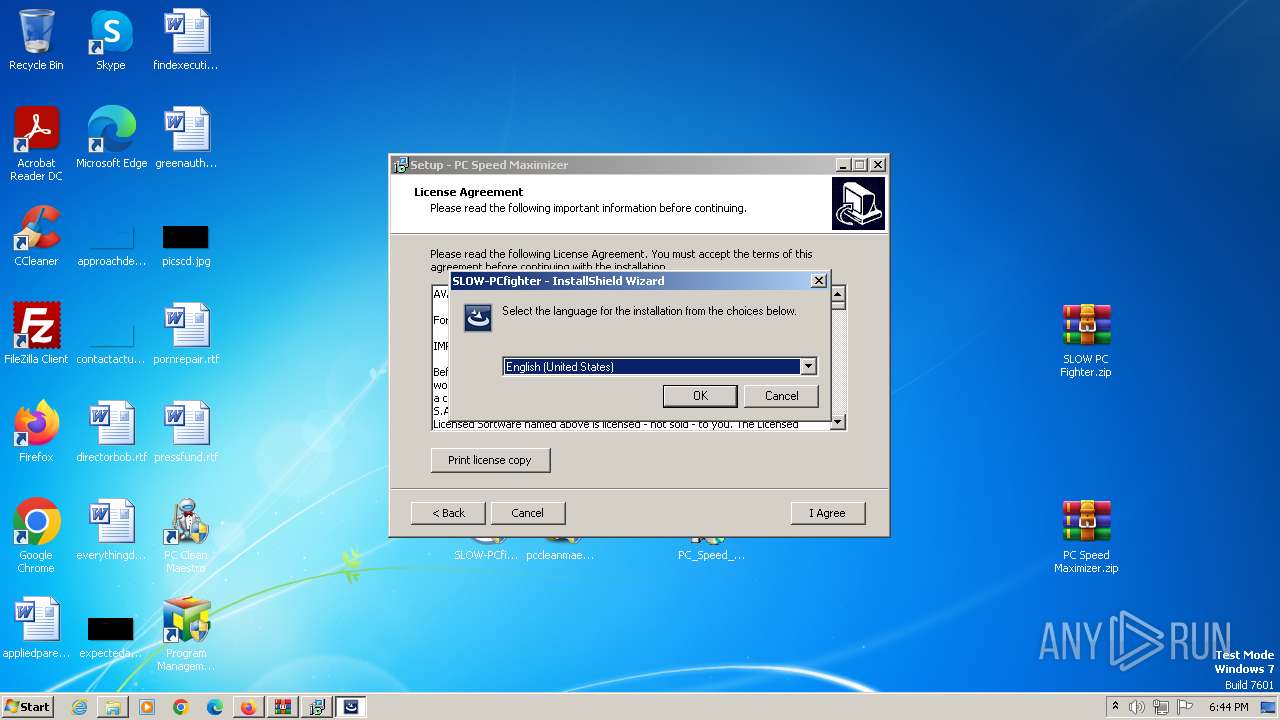Screen dimensions: 1280x720
Task: Launch Firefox from the desktop
Action: 36,432
